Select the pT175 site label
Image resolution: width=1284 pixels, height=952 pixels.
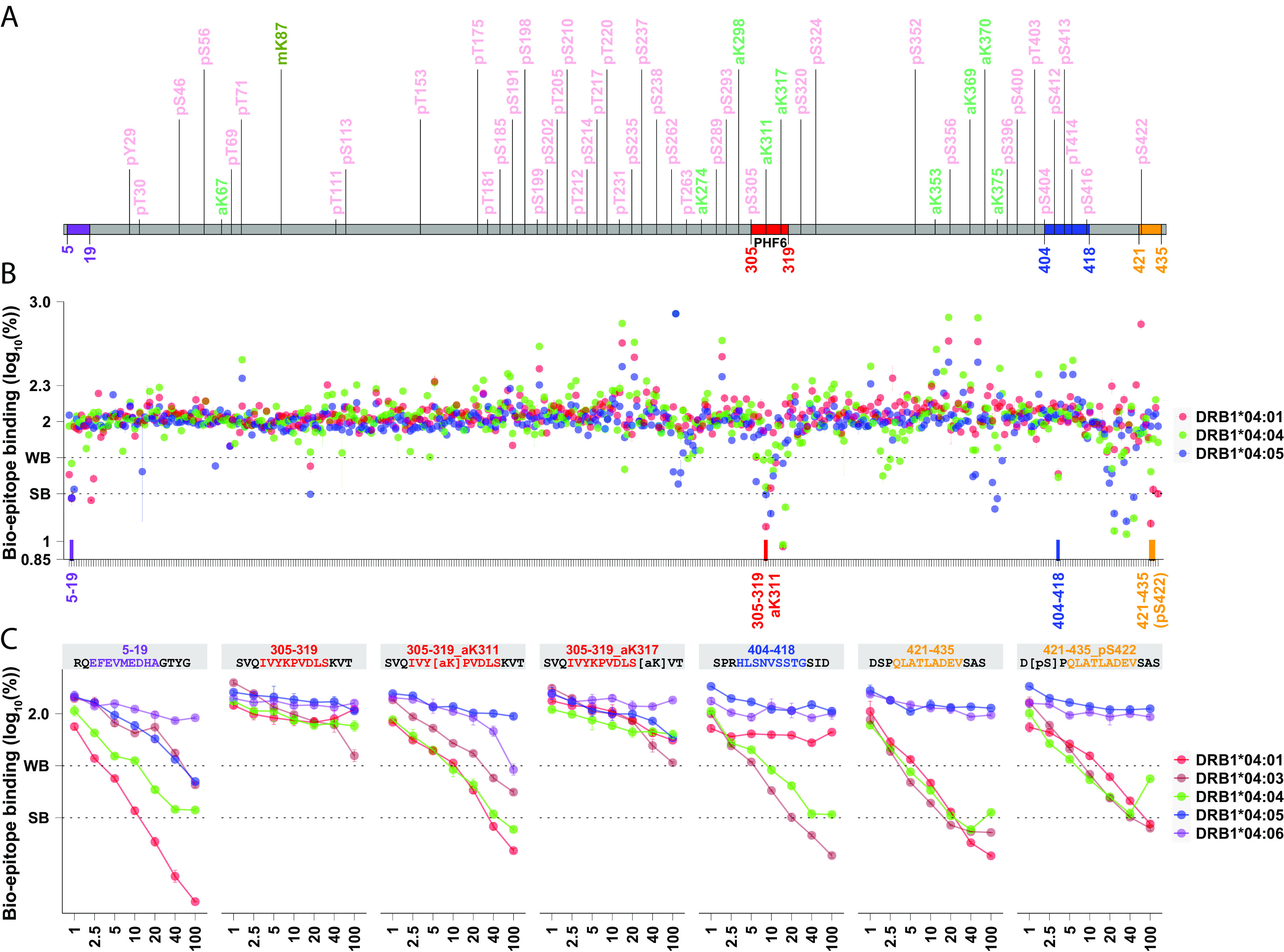click(x=477, y=42)
